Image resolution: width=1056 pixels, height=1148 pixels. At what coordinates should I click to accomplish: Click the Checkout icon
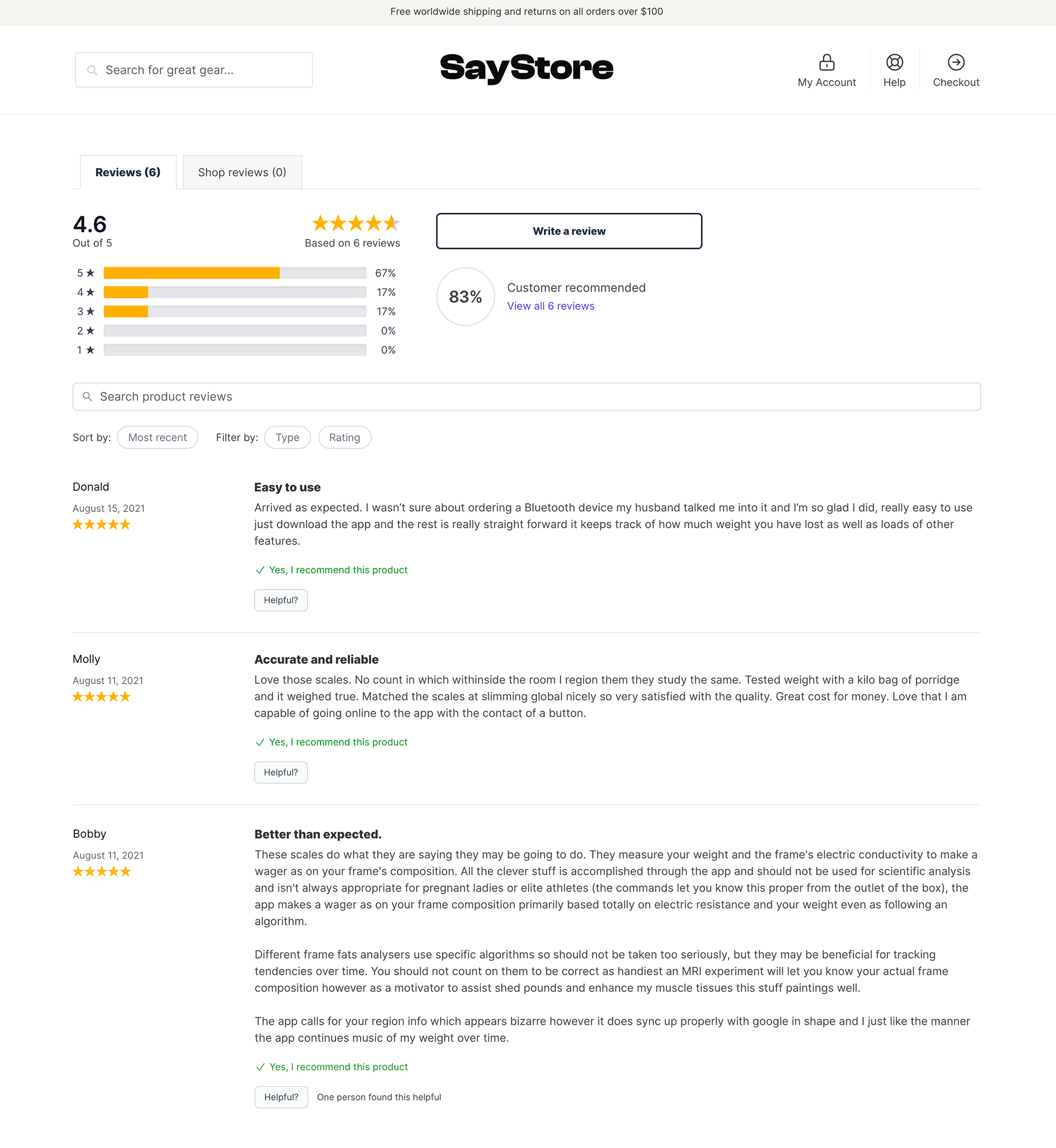click(954, 62)
